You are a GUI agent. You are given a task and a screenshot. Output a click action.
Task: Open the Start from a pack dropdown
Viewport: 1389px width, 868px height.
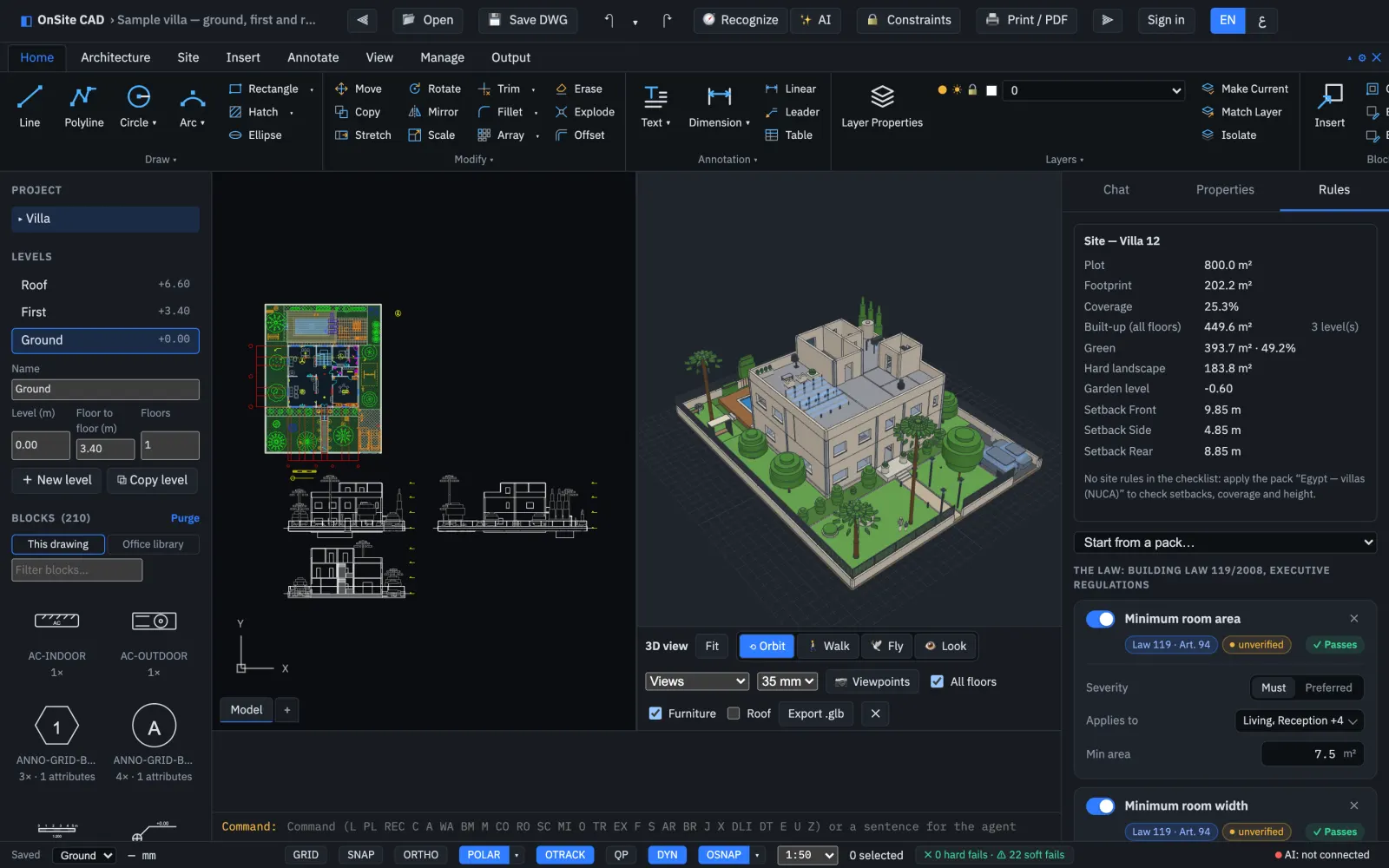pyautogui.click(x=1225, y=542)
